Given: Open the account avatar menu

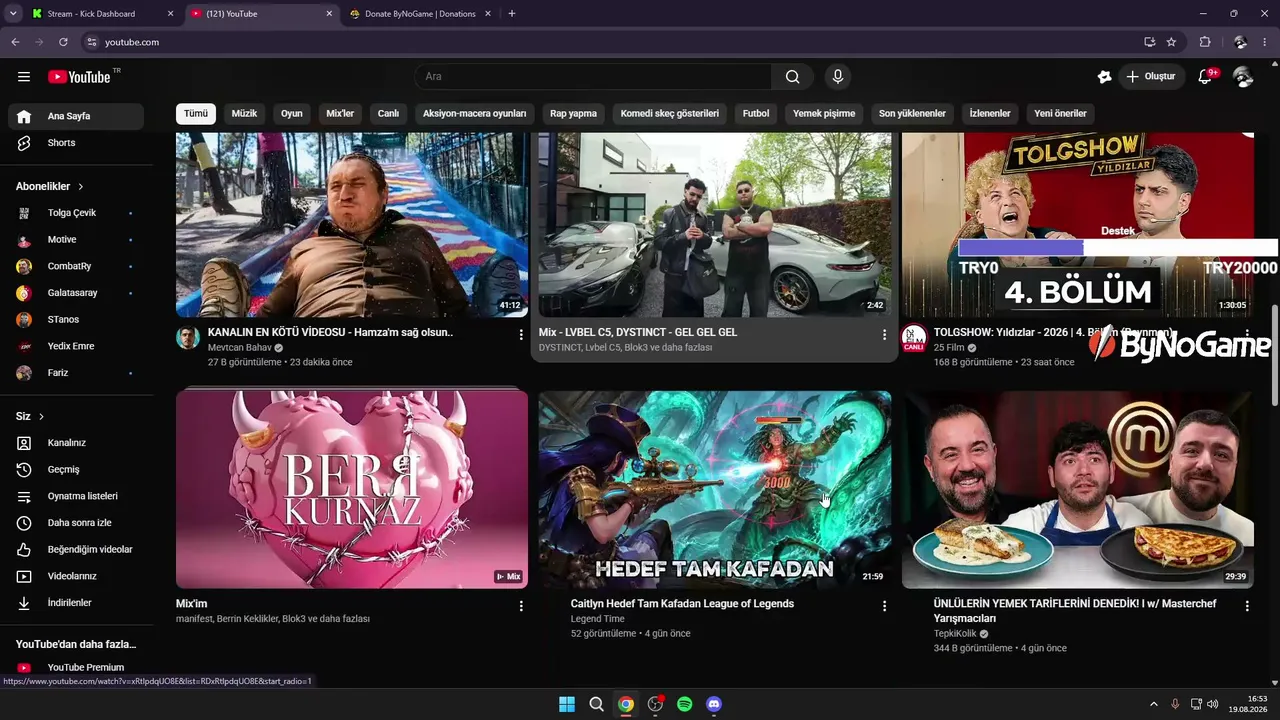Looking at the screenshot, I should [1243, 77].
